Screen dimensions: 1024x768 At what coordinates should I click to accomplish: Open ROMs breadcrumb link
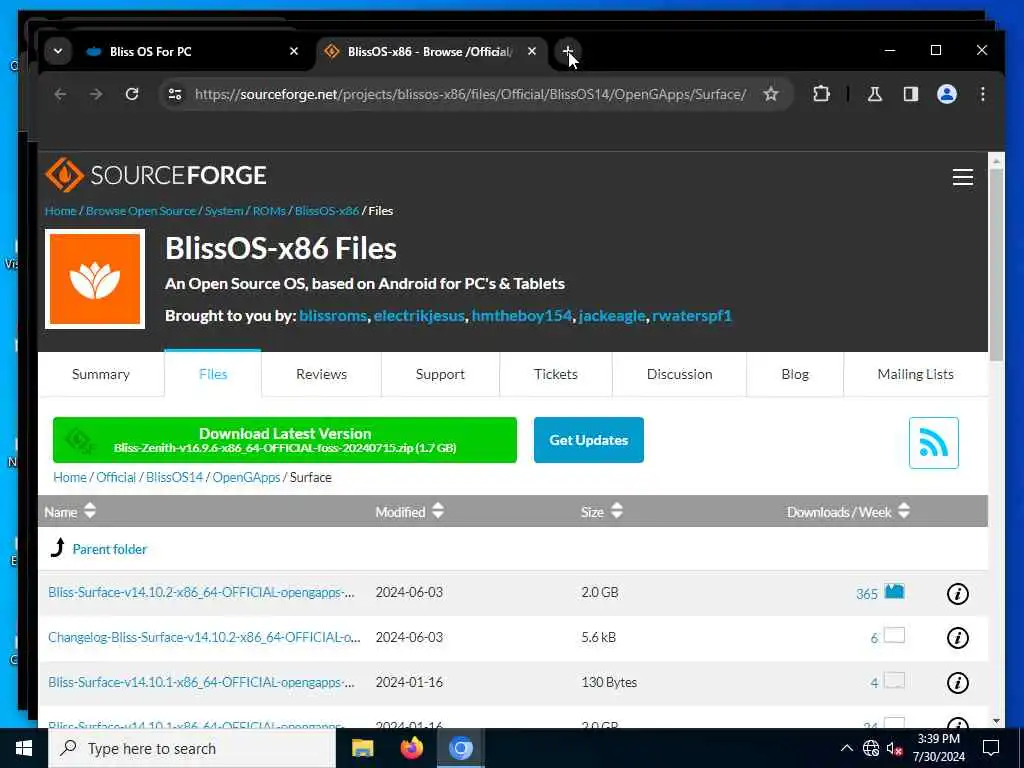(x=269, y=210)
